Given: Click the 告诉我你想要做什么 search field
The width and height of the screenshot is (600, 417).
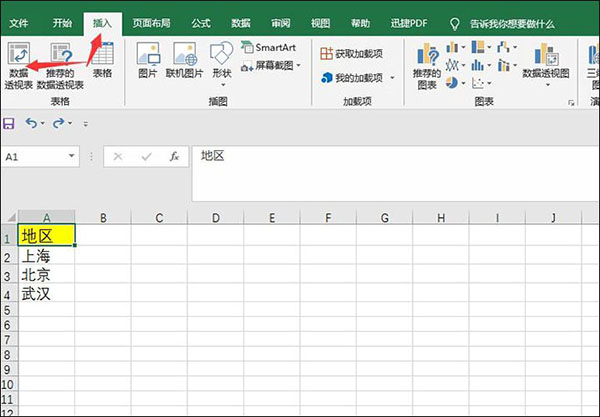Looking at the screenshot, I should point(518,21).
